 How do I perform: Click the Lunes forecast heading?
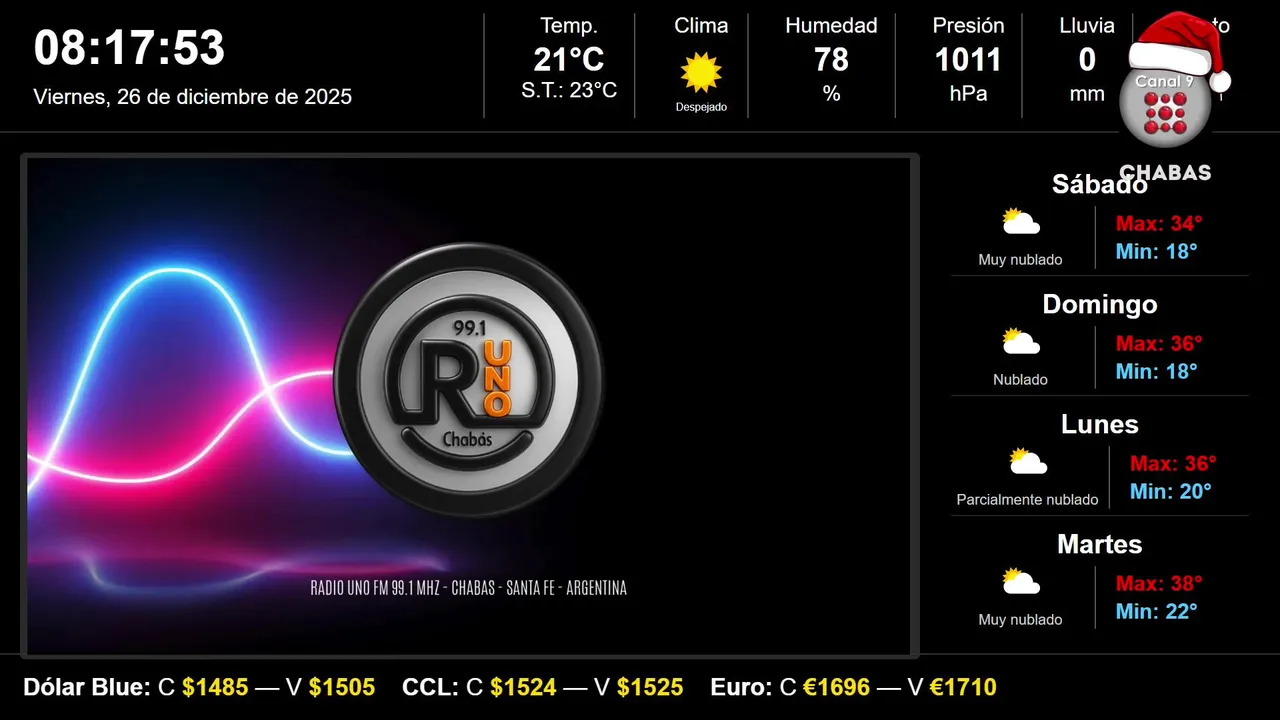(x=1100, y=424)
